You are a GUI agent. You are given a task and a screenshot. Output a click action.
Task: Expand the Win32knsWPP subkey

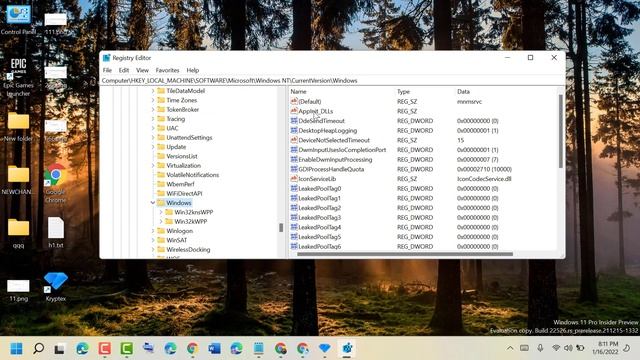161,212
